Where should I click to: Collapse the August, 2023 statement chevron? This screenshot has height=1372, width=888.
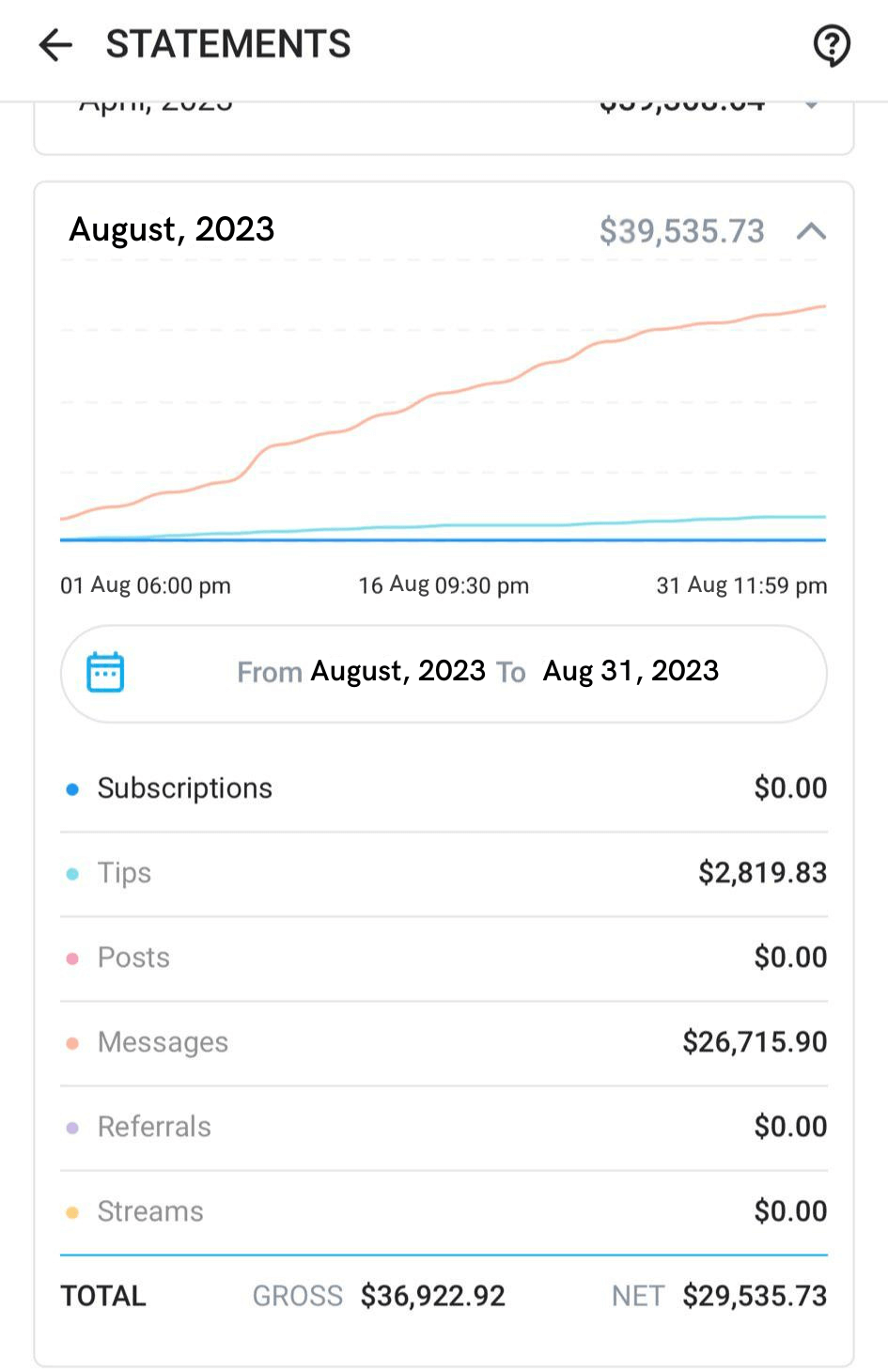click(x=811, y=231)
